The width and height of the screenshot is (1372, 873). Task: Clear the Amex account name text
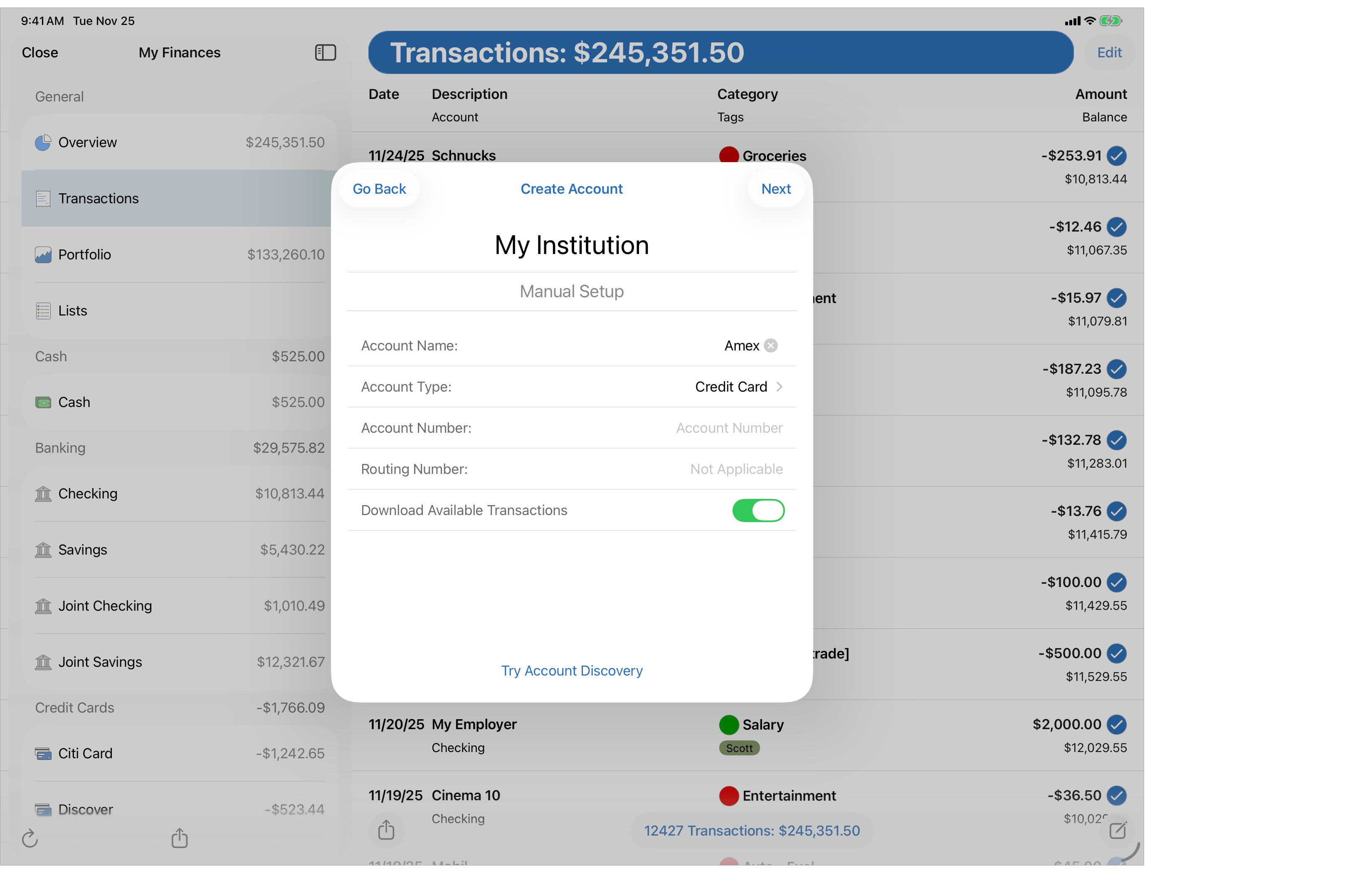coord(771,346)
